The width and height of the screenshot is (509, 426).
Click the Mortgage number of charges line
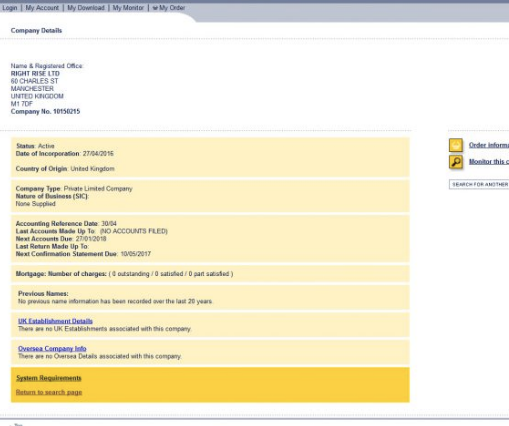tap(124, 274)
